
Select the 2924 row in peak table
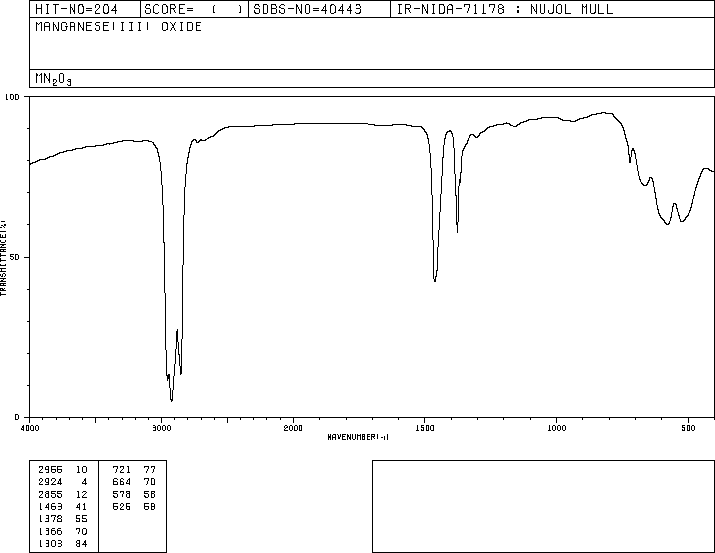click(x=63, y=482)
